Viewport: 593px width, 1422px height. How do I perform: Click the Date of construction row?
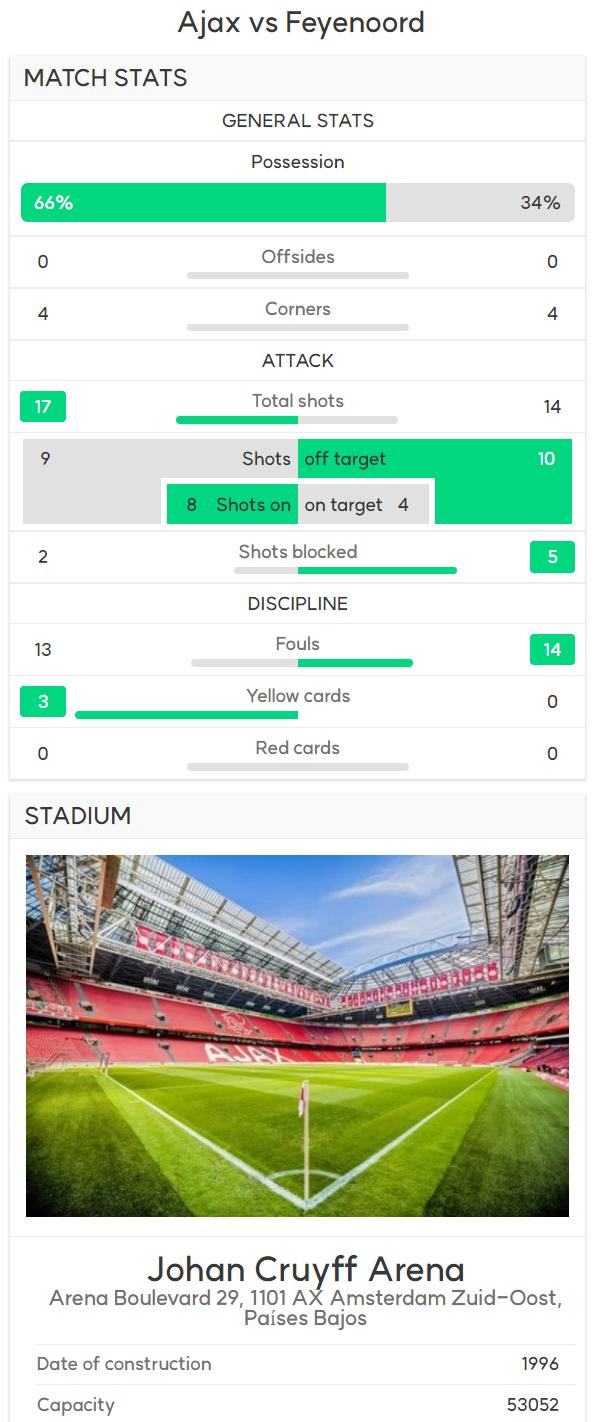[297, 1364]
